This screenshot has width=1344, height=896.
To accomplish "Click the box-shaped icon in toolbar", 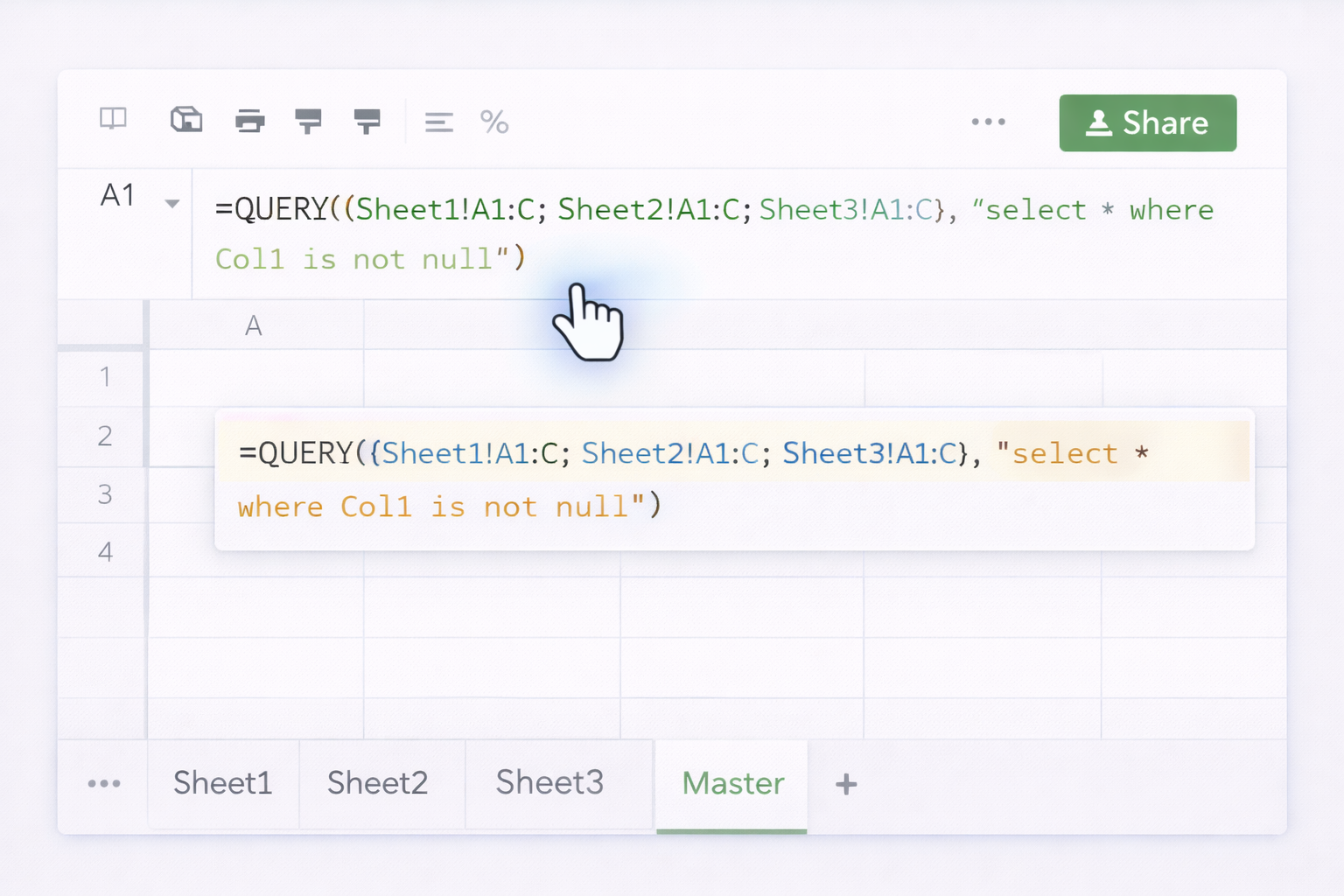I will point(186,119).
